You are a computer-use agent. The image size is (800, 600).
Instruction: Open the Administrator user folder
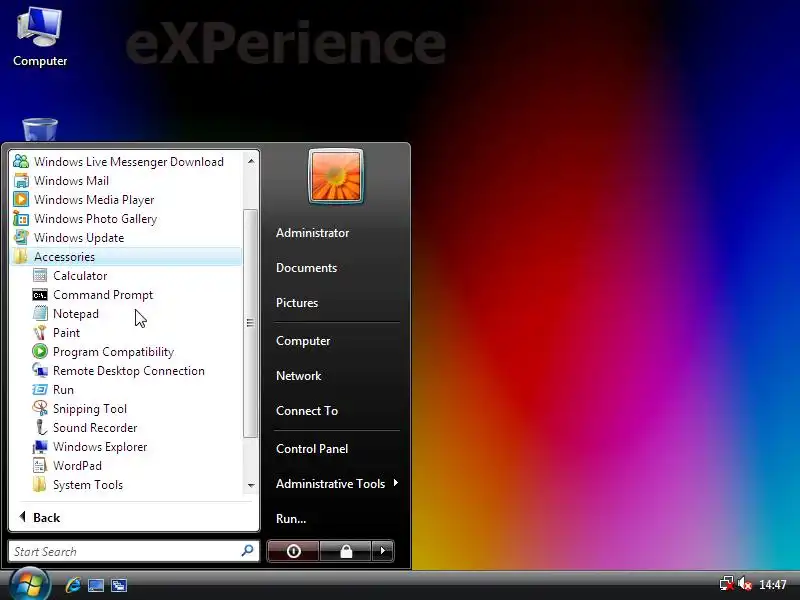coord(312,233)
